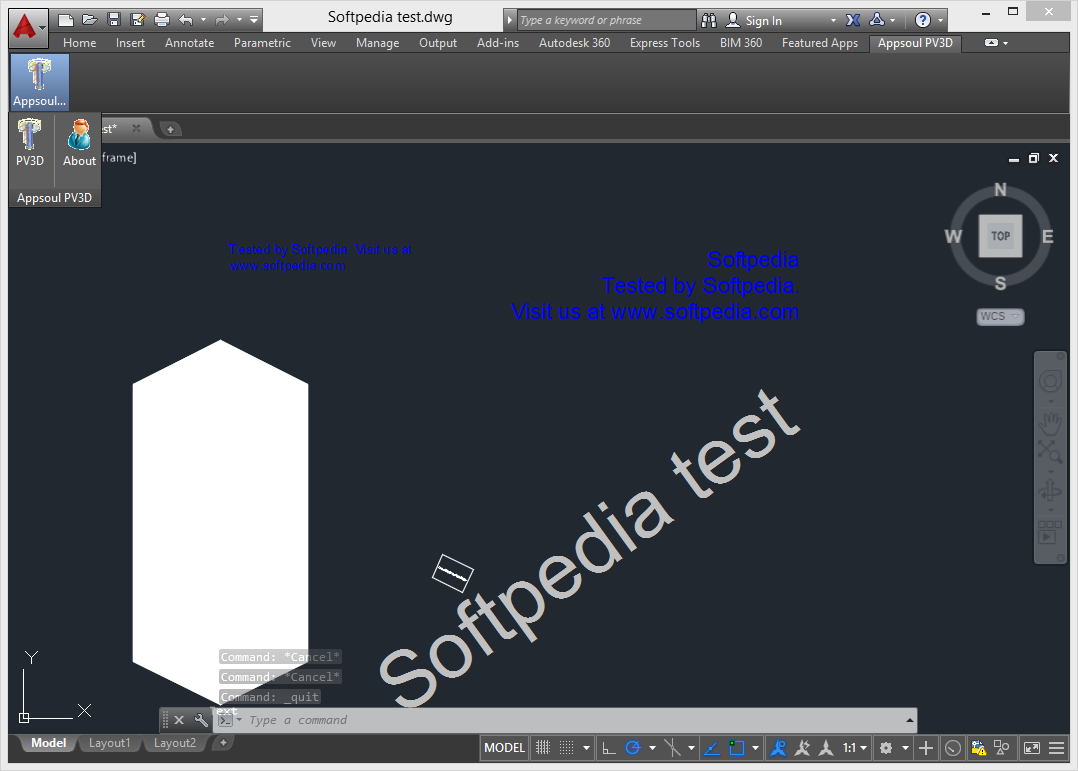Click the MODEL space status bar button
The width and height of the screenshot is (1078, 771).
(x=504, y=748)
